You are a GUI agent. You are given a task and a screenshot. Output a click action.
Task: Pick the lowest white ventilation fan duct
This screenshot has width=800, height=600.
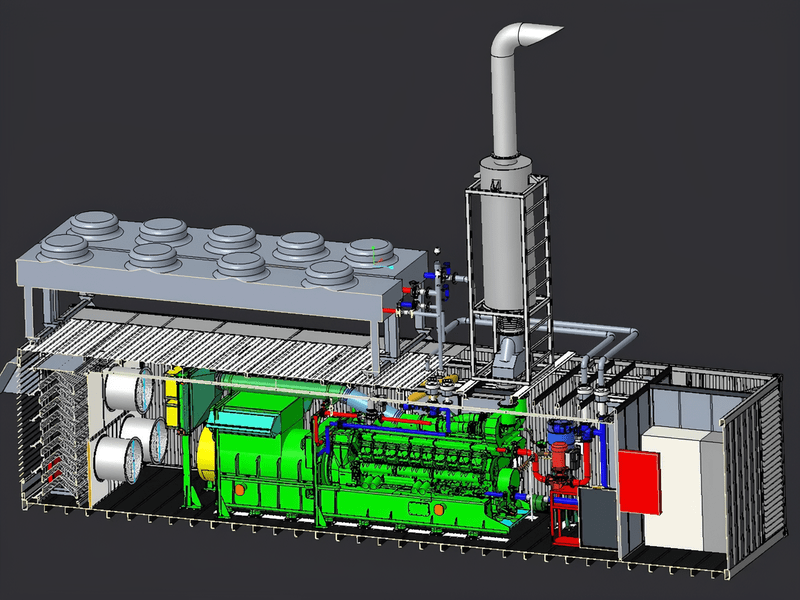pos(117,460)
